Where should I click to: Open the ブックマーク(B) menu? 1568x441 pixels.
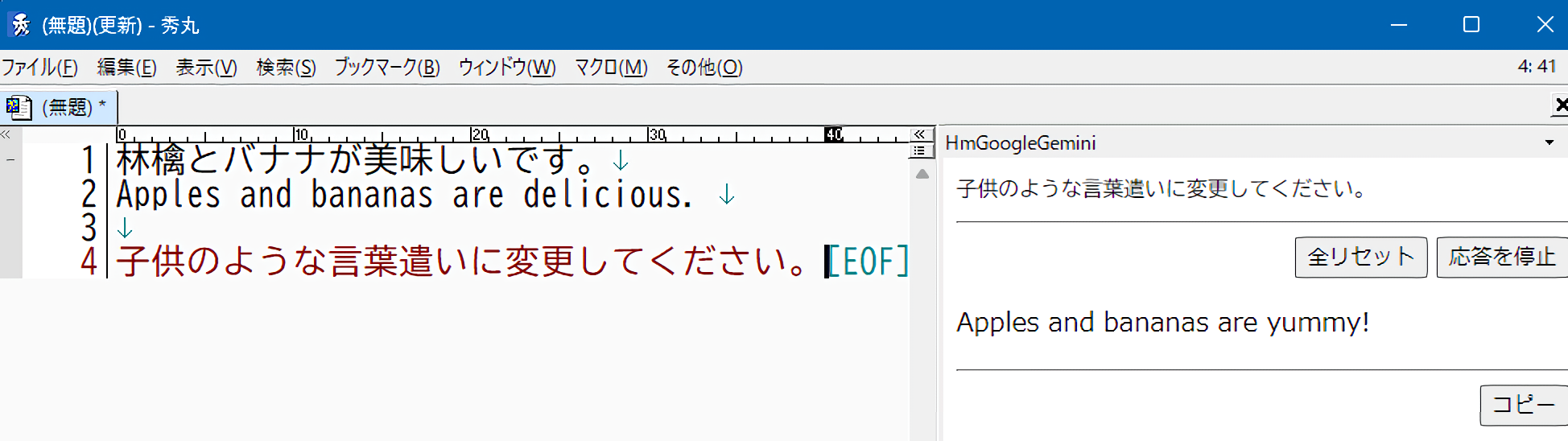[x=387, y=68]
